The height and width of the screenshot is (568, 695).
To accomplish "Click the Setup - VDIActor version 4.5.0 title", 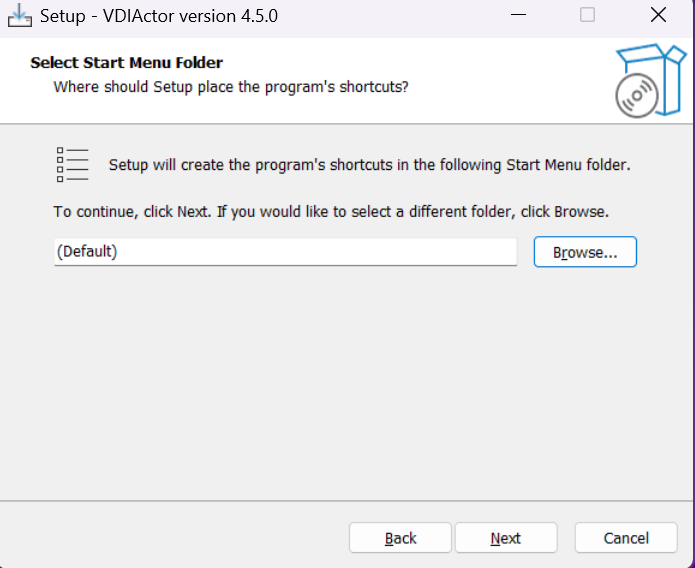I will tap(159, 16).
